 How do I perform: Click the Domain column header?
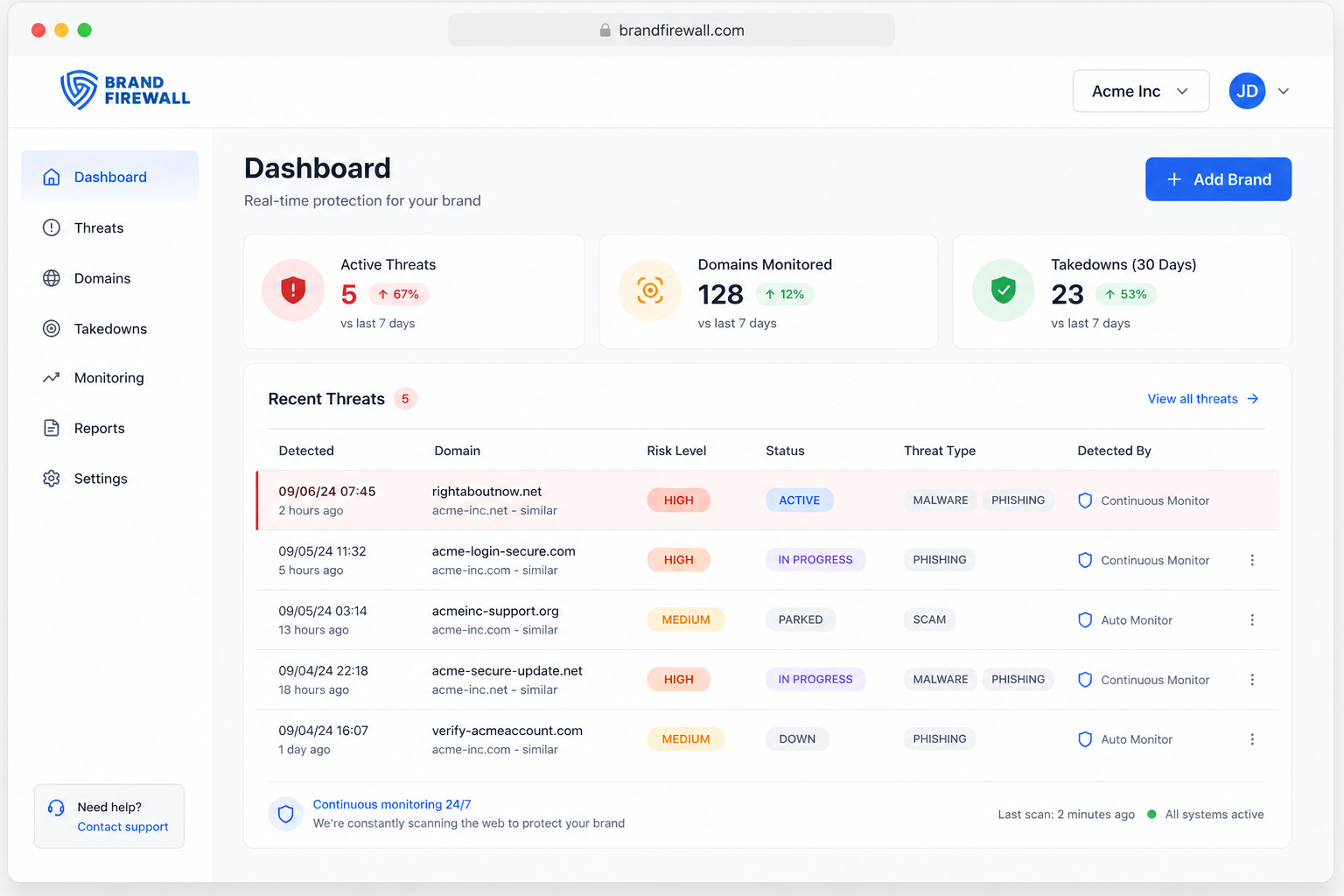click(457, 451)
